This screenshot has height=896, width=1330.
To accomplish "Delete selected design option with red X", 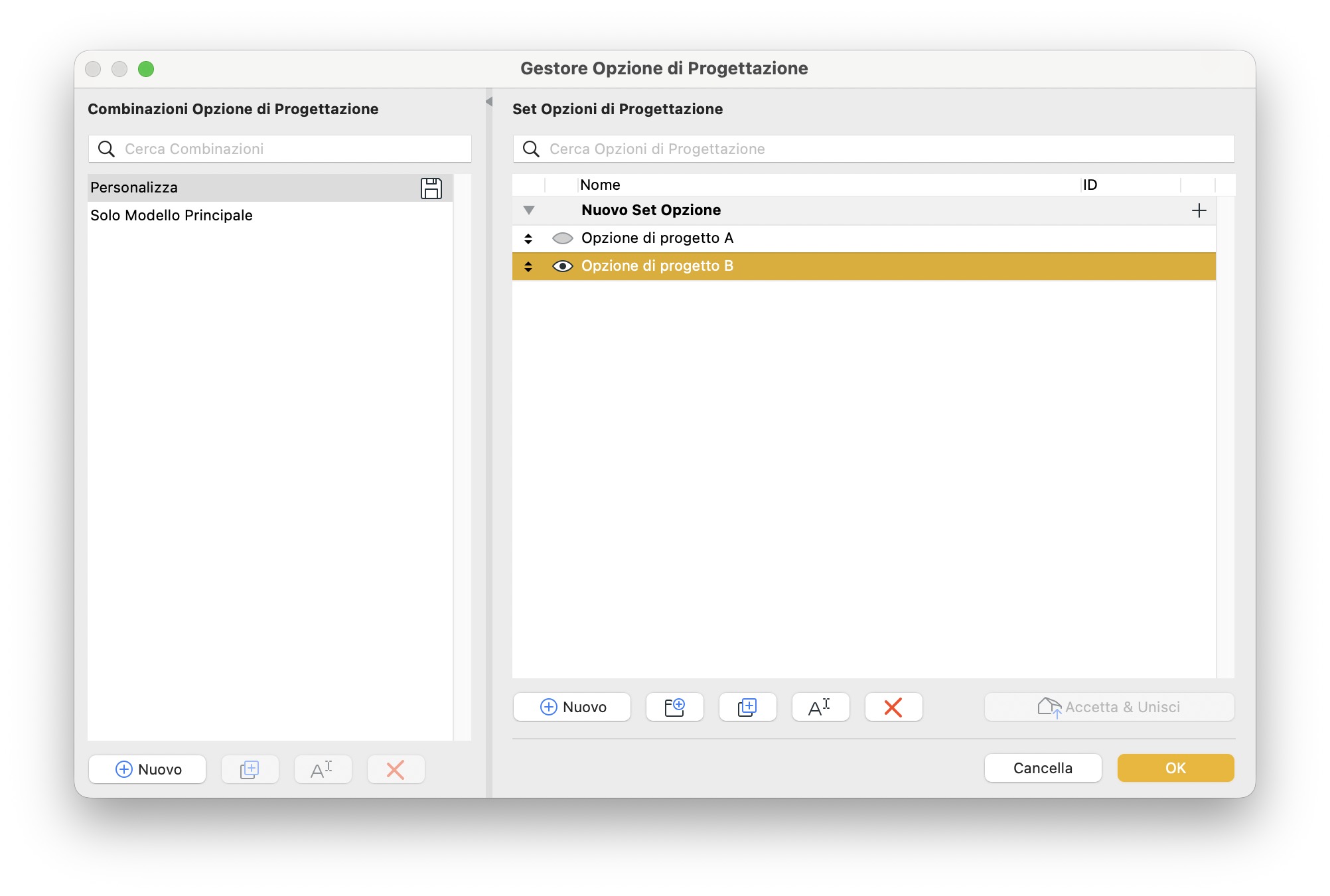I will tap(893, 707).
